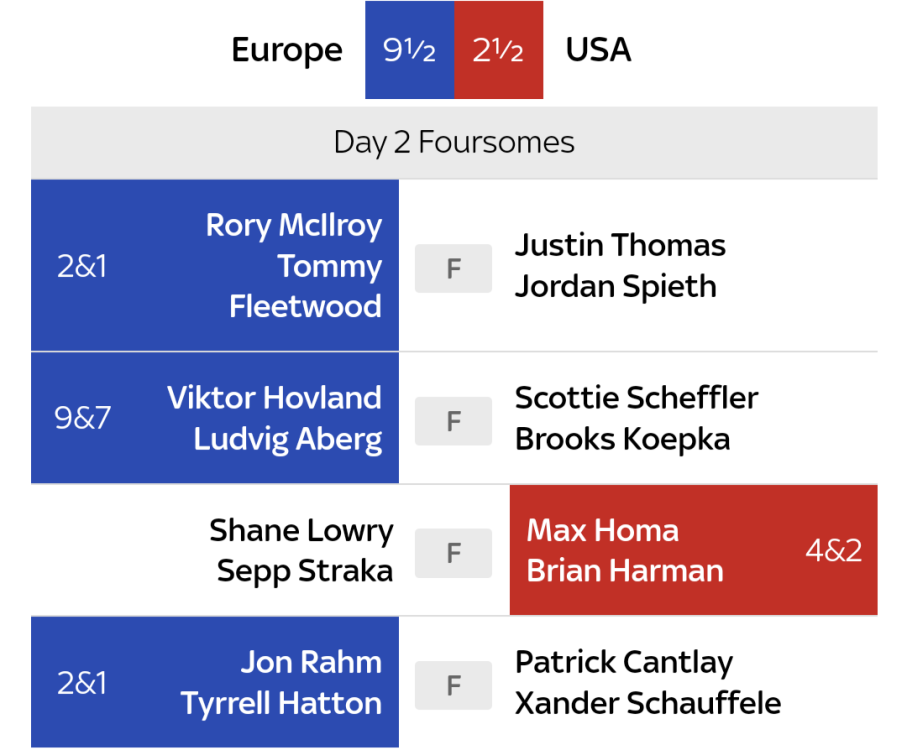
Task: Open Jon Rahm and Tyrrell Hatton pairing
Action: coord(282,683)
